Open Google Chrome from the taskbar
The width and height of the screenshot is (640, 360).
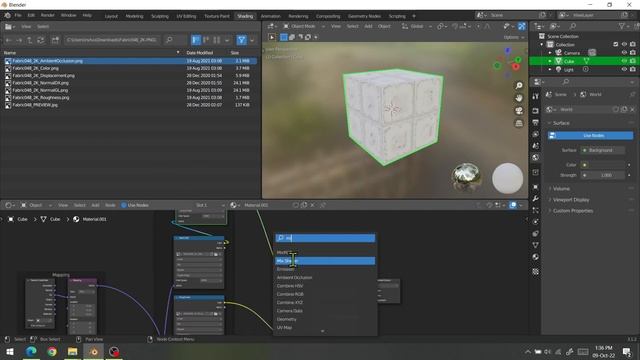coord(52,351)
